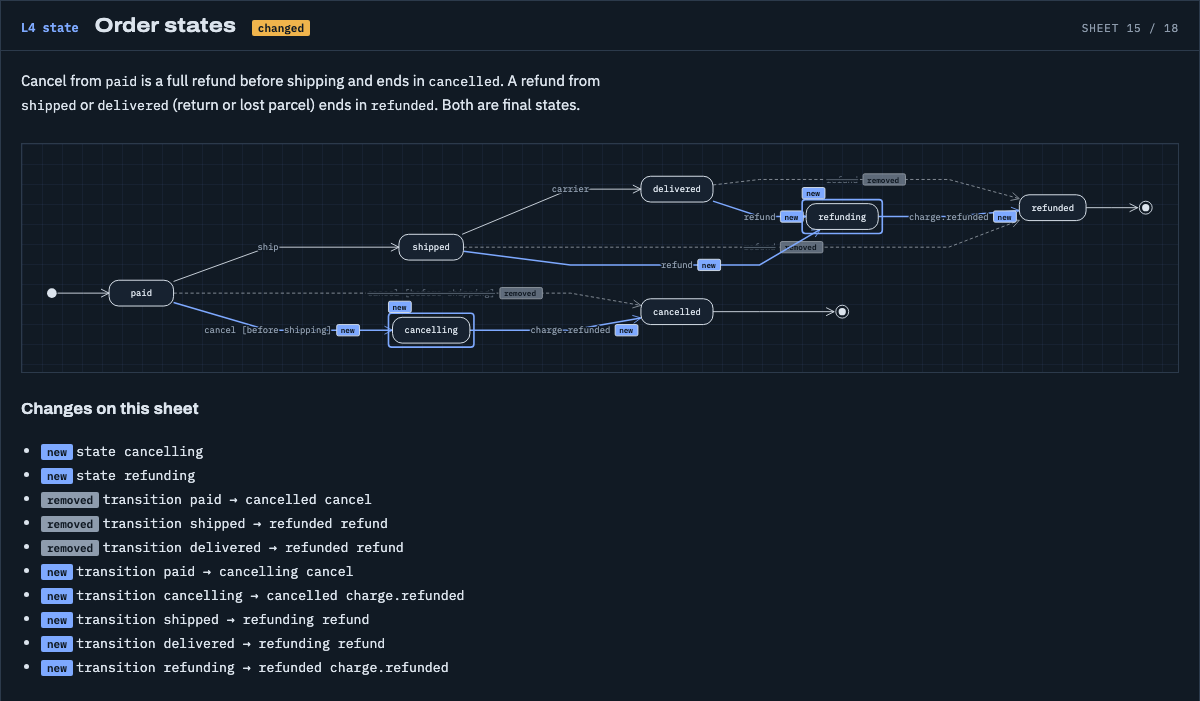Viewport: 1200px width, 701px height.
Task: Click the Changes on this sheet heading
Action: pyautogui.click(x=110, y=408)
